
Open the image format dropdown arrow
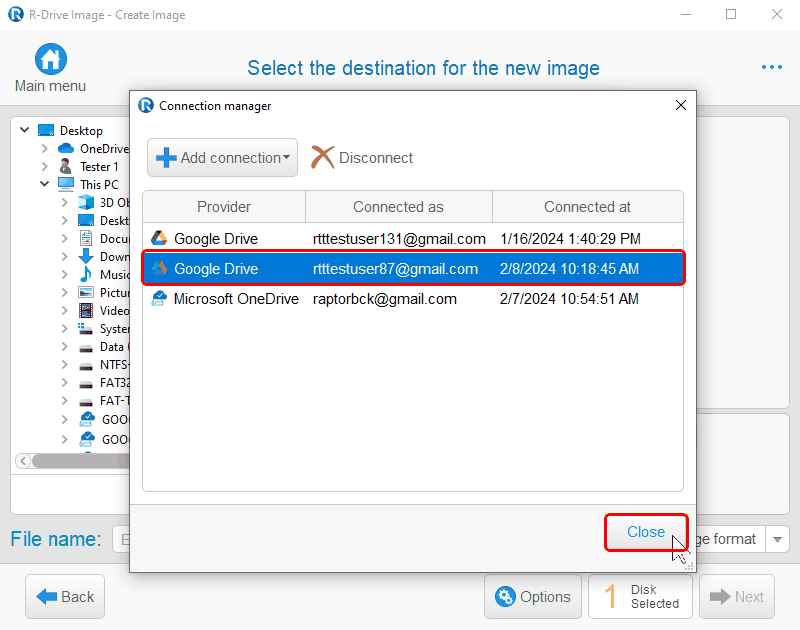(x=777, y=539)
